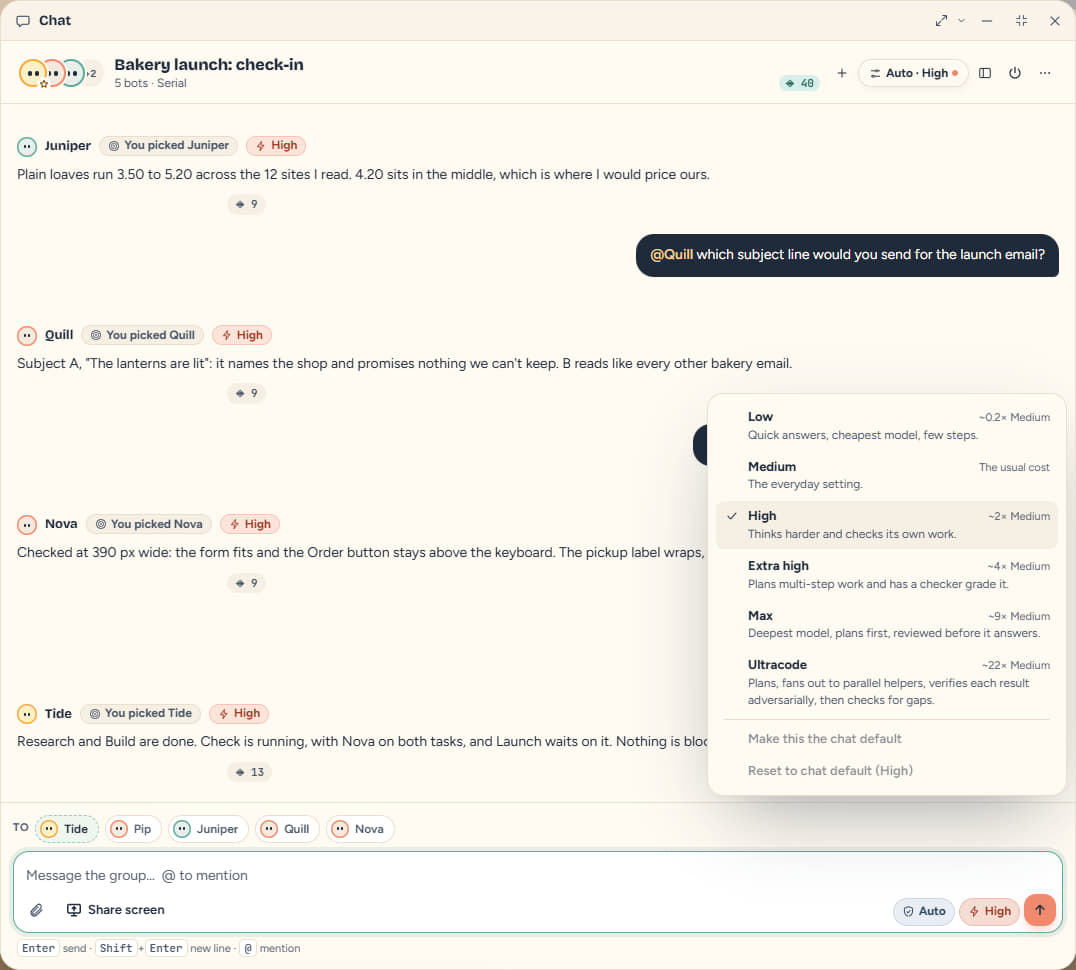
Task: Click the Share screen button
Action: (115, 910)
